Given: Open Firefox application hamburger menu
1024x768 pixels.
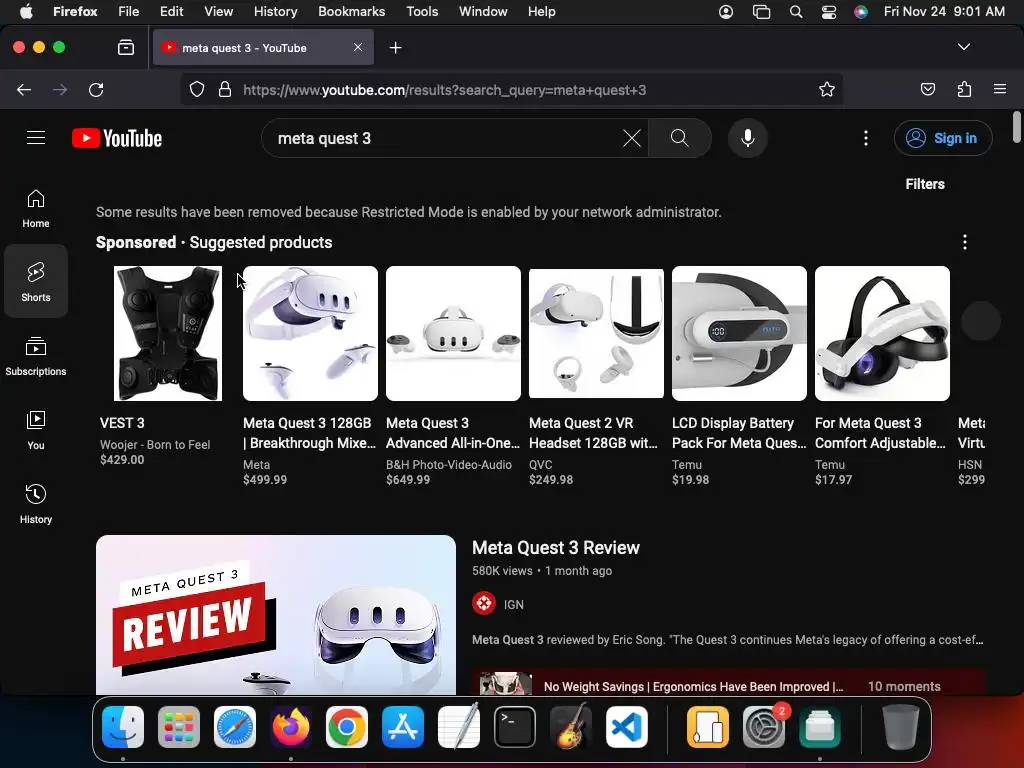Looking at the screenshot, I should tap(1000, 89).
